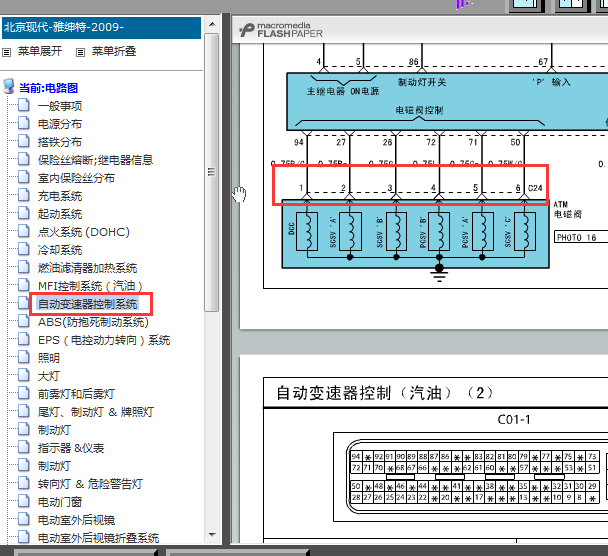Select 转向灯 & 危险警告灯 item
The image size is (608, 556).
tap(90, 484)
